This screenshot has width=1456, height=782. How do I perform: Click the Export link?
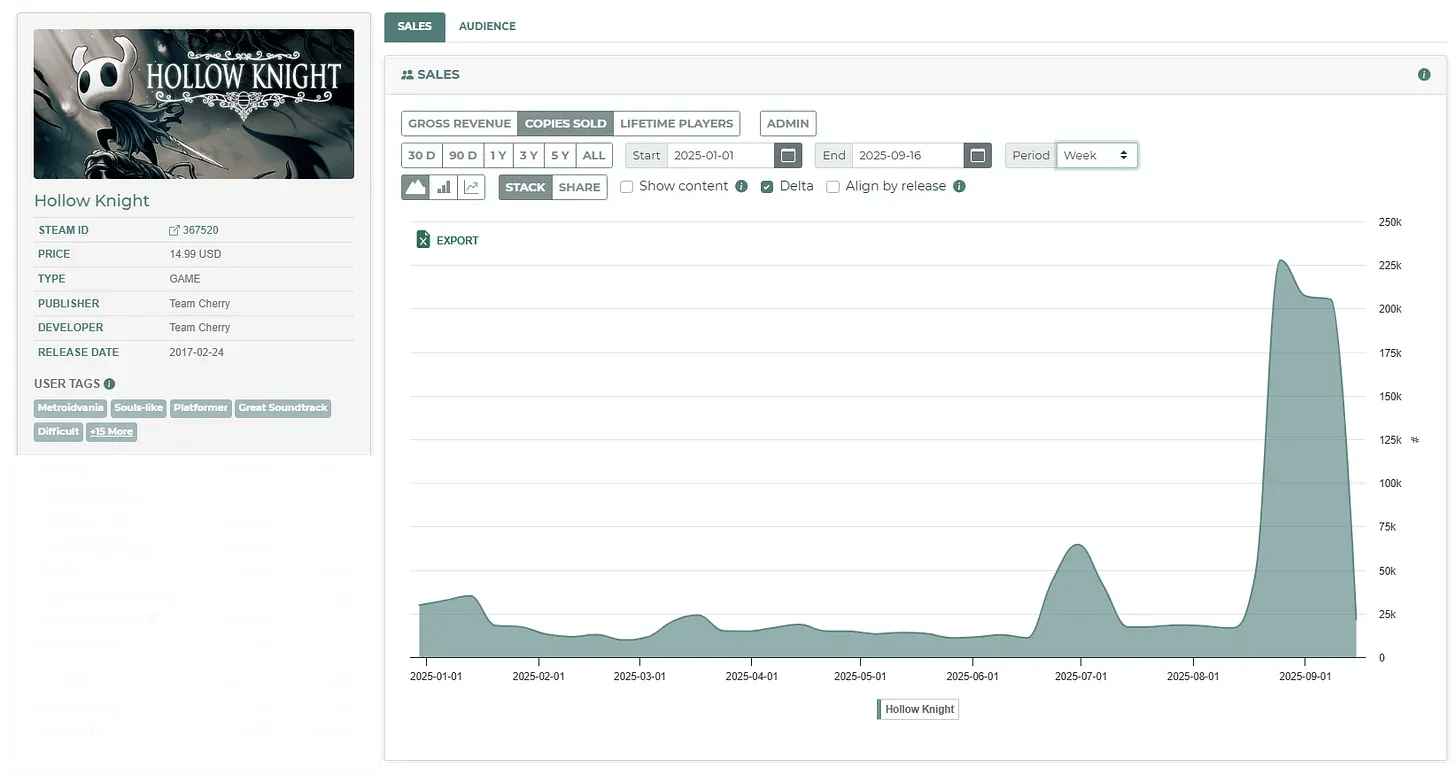pos(458,241)
